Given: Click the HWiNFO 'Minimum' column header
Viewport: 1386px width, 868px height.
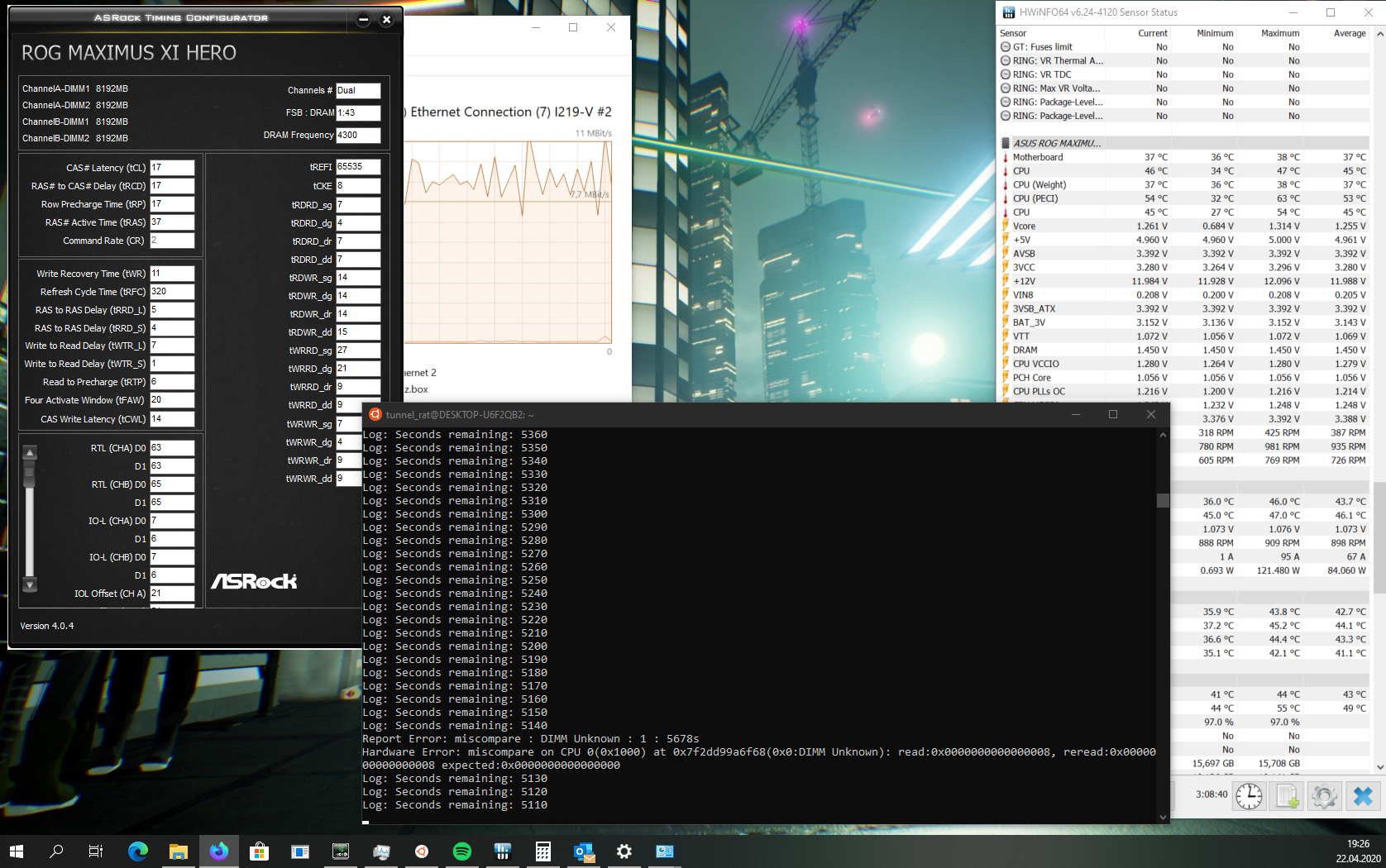Looking at the screenshot, I should coord(1215,33).
